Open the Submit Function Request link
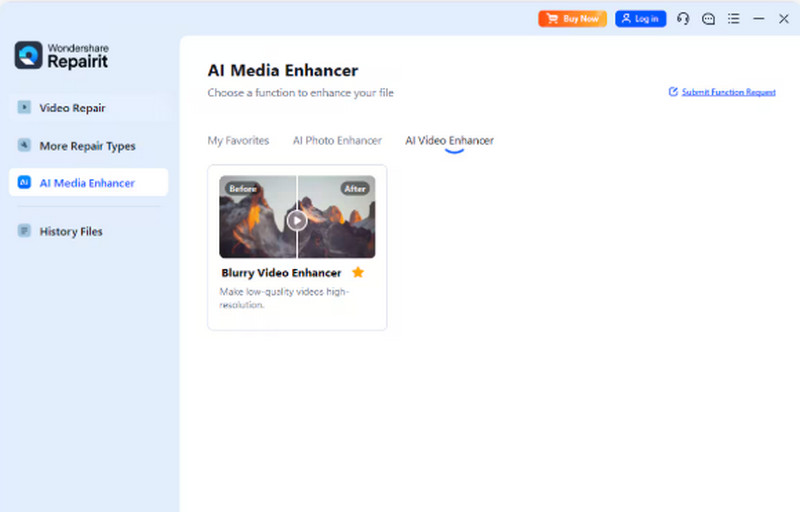 click(728, 92)
